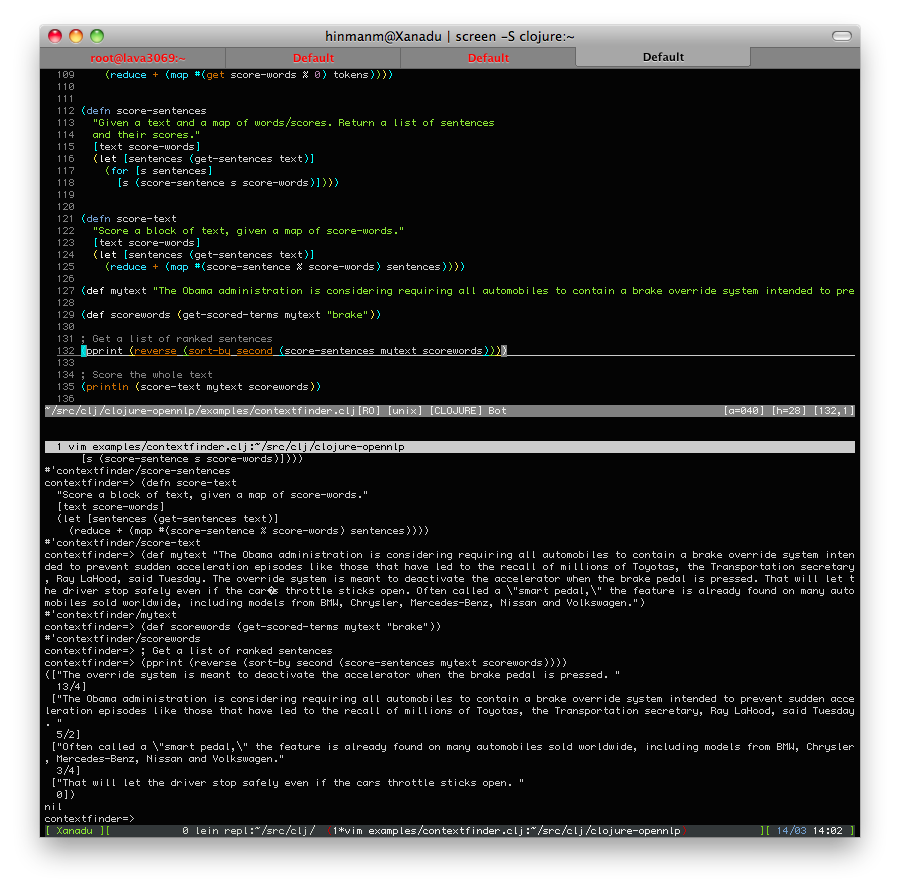Click the window title 'hinmanm@Xanadu | screen -S clojure:~'
The image size is (900, 892).
coord(450,36)
